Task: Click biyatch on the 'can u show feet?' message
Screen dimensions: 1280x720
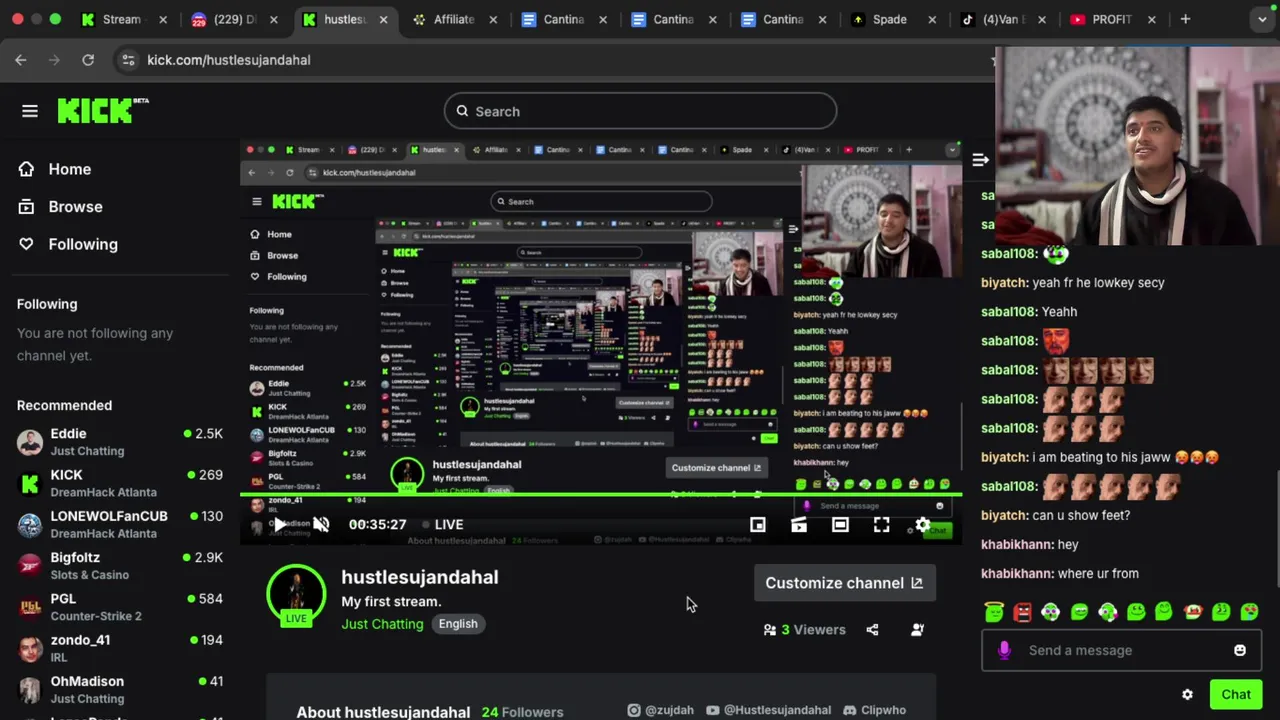Action: pos(1004,516)
